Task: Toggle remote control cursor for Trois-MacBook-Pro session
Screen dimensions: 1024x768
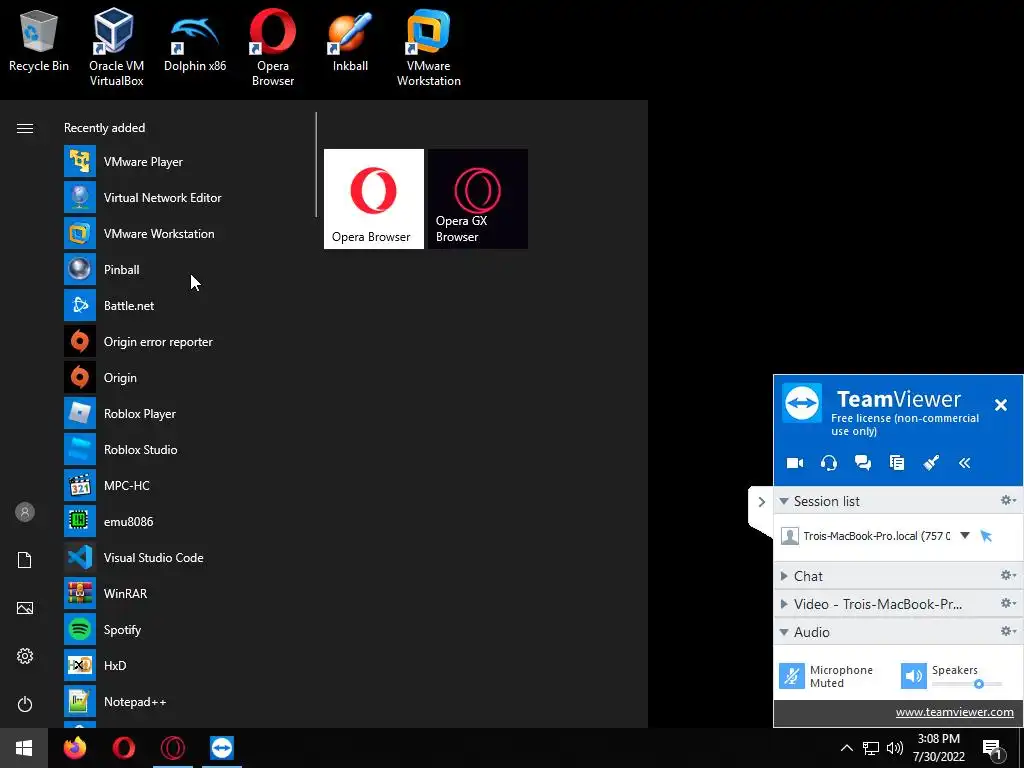Action: tap(986, 536)
